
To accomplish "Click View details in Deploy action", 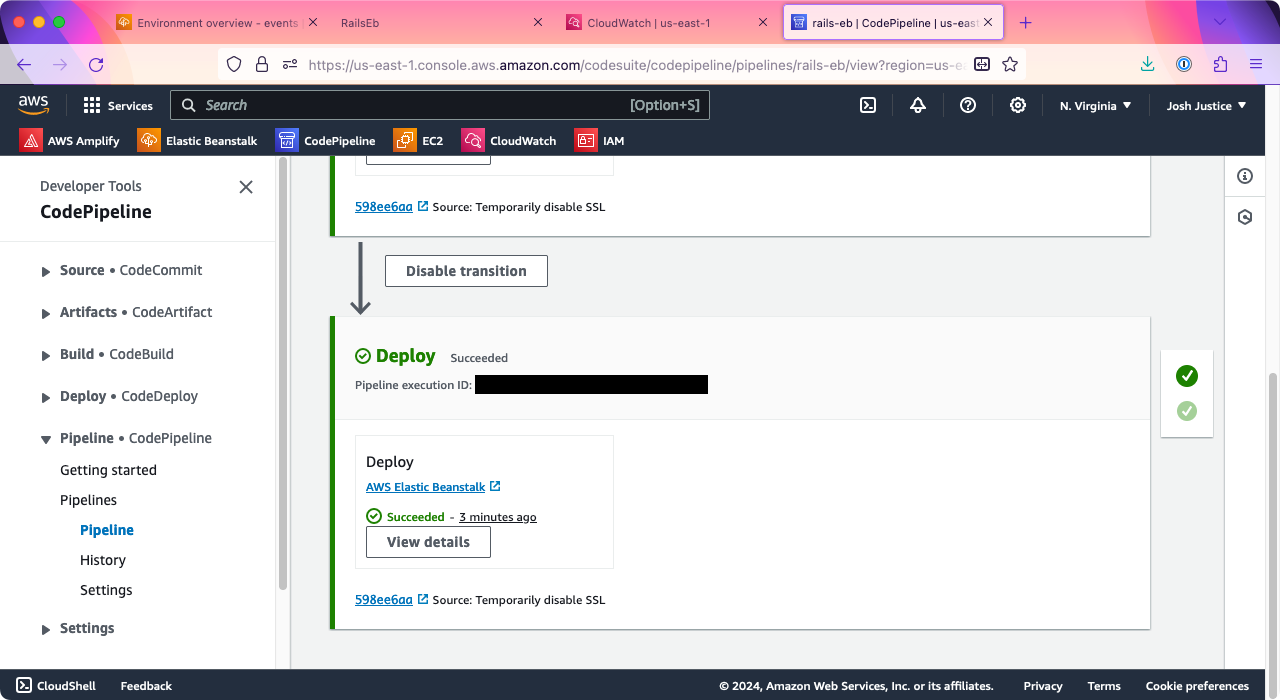I will click(428, 542).
